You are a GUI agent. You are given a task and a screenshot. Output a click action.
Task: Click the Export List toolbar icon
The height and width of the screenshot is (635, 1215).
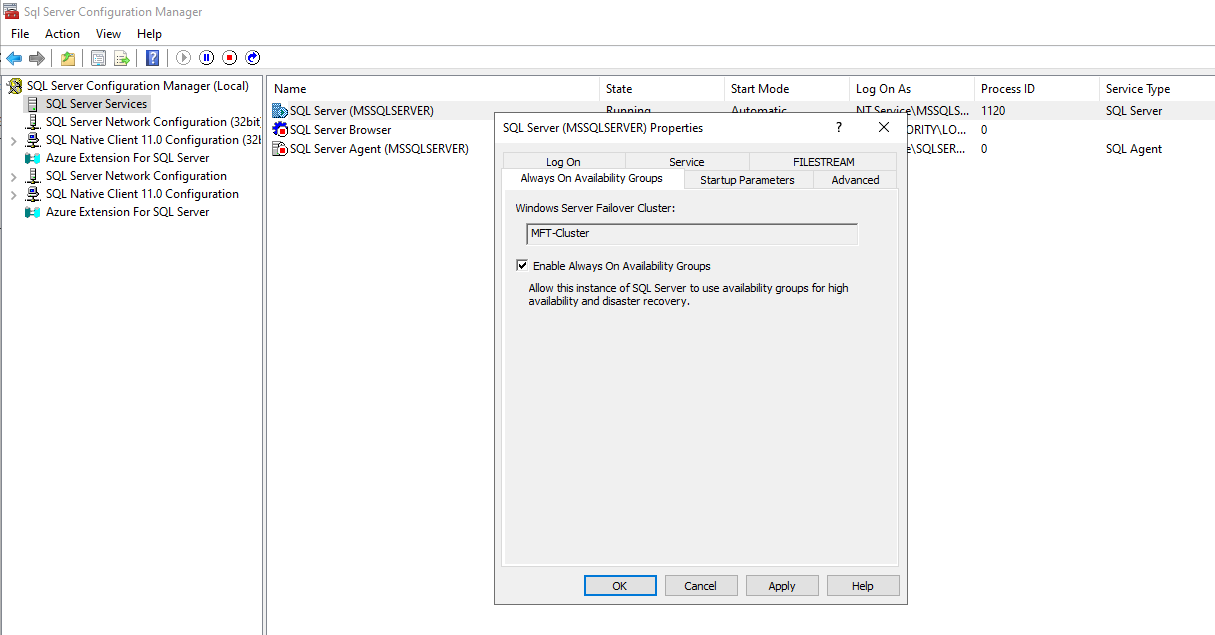(122, 58)
